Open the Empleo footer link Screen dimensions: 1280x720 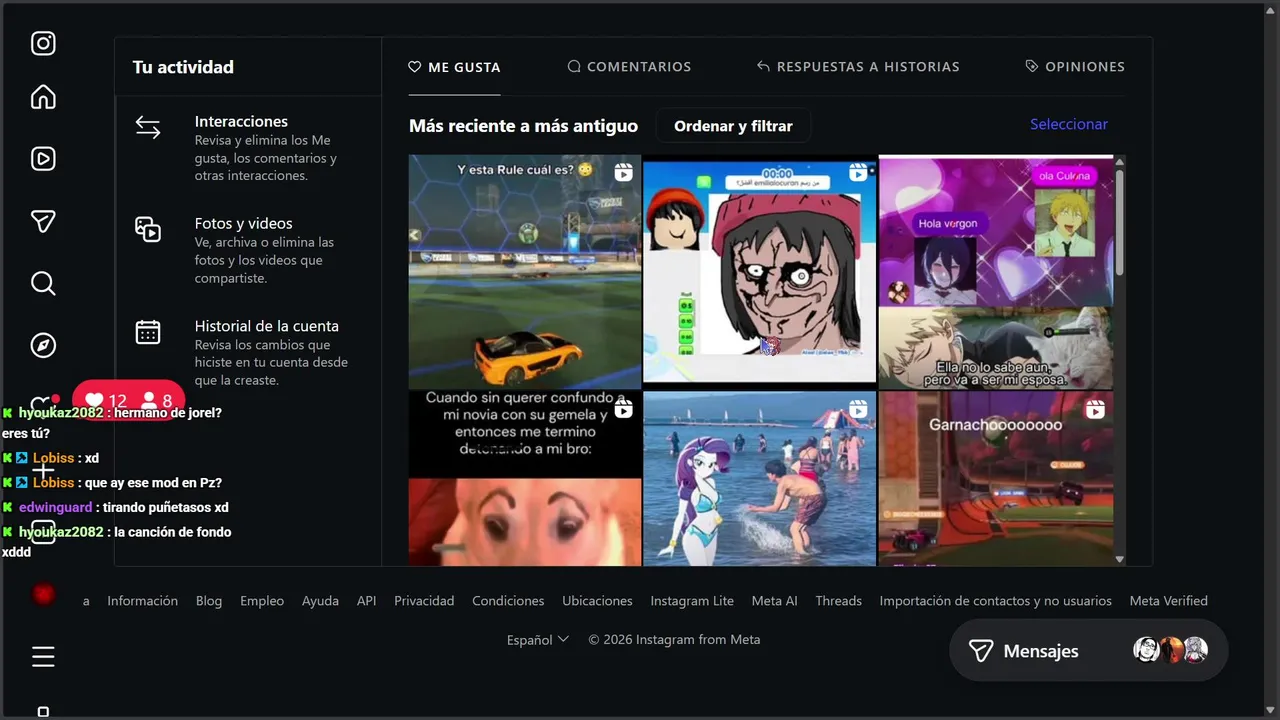point(262,601)
